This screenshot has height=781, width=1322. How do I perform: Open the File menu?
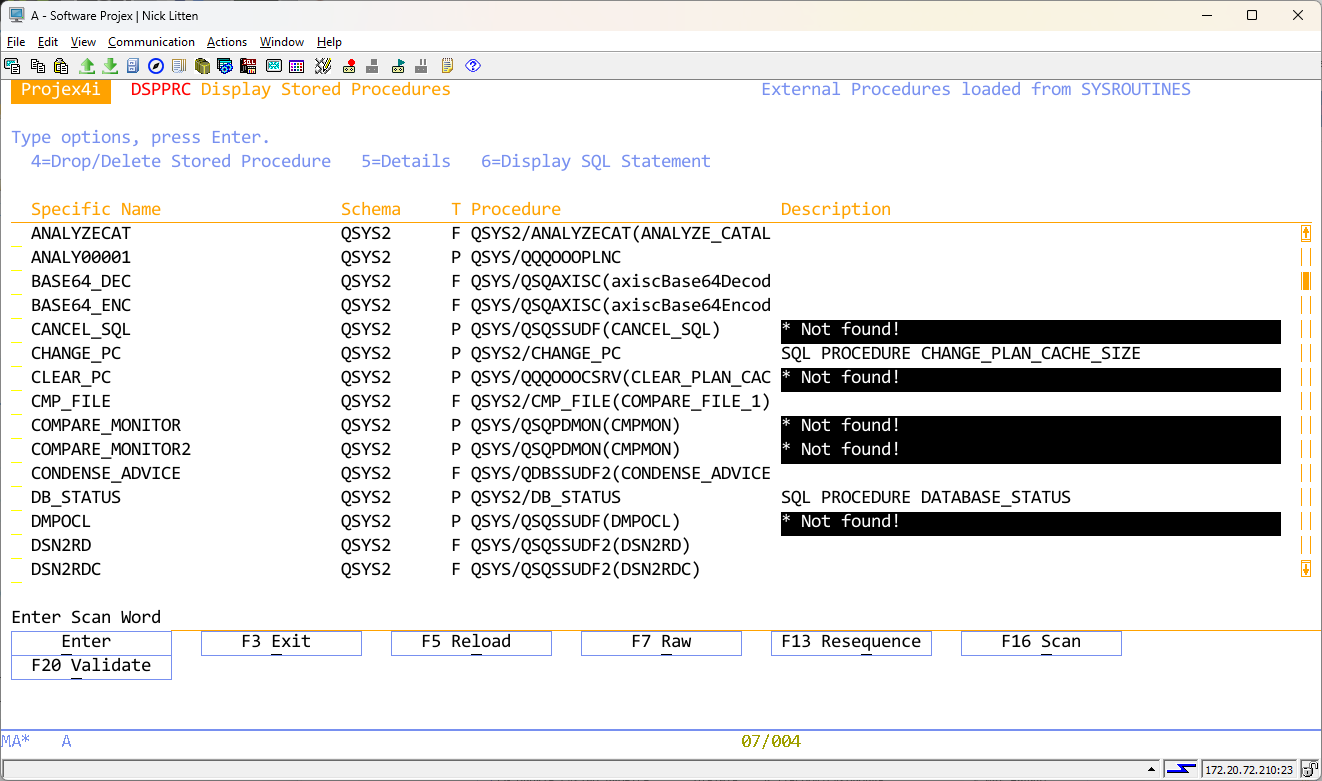coord(16,42)
